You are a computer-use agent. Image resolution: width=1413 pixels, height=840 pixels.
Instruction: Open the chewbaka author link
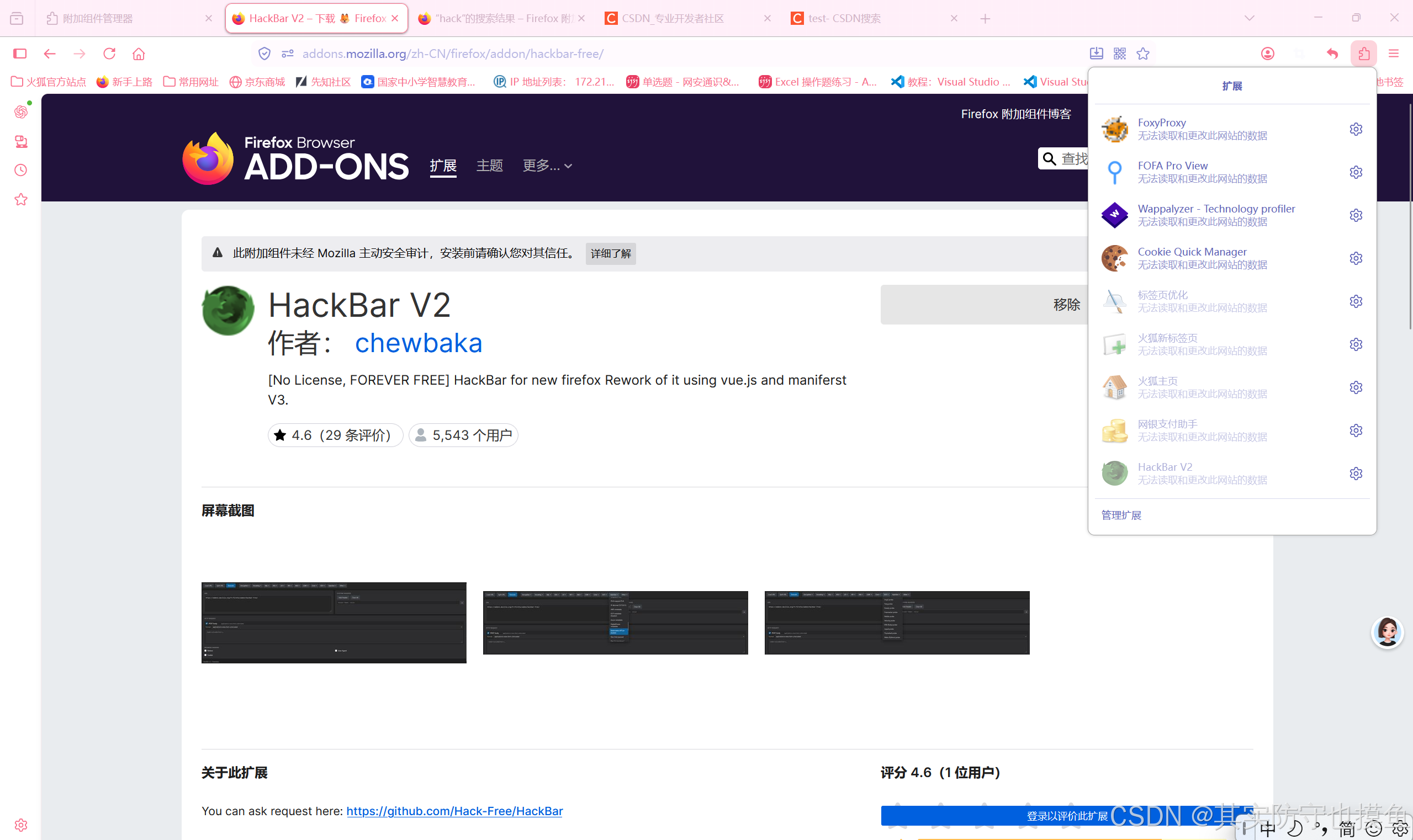pyautogui.click(x=419, y=342)
